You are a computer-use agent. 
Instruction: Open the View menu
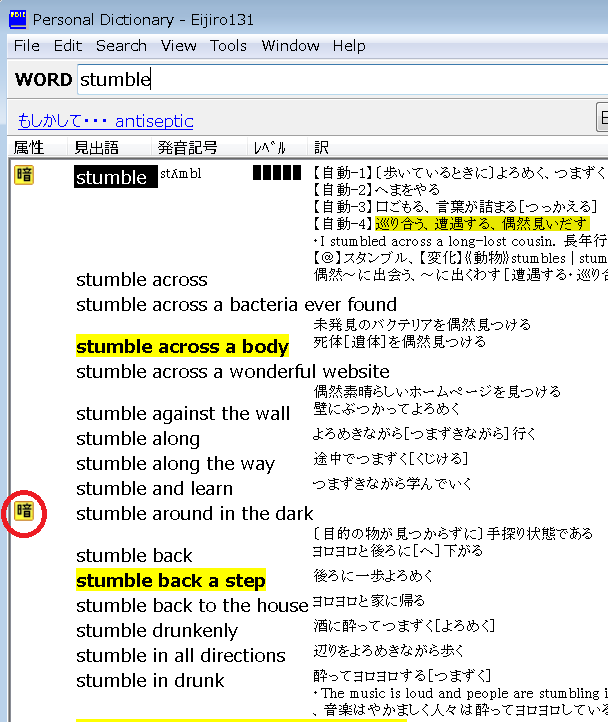(178, 46)
